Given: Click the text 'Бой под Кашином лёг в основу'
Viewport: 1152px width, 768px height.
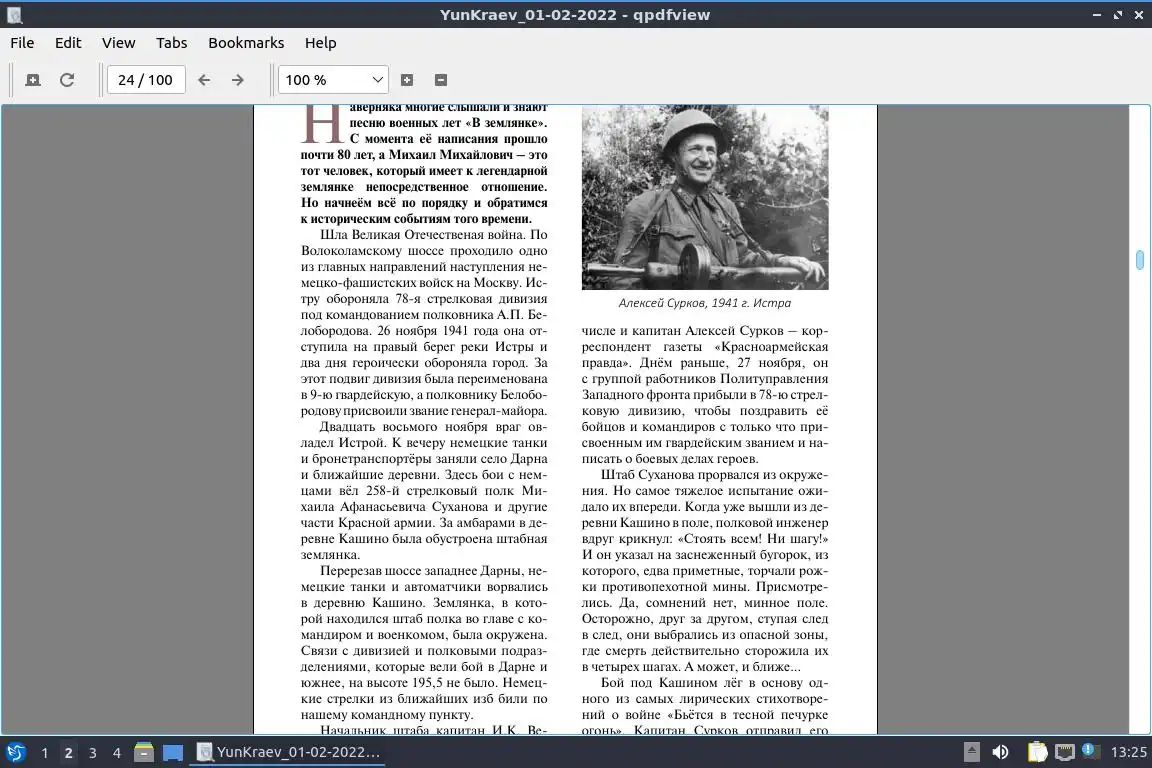Looking at the screenshot, I should pos(703,682).
